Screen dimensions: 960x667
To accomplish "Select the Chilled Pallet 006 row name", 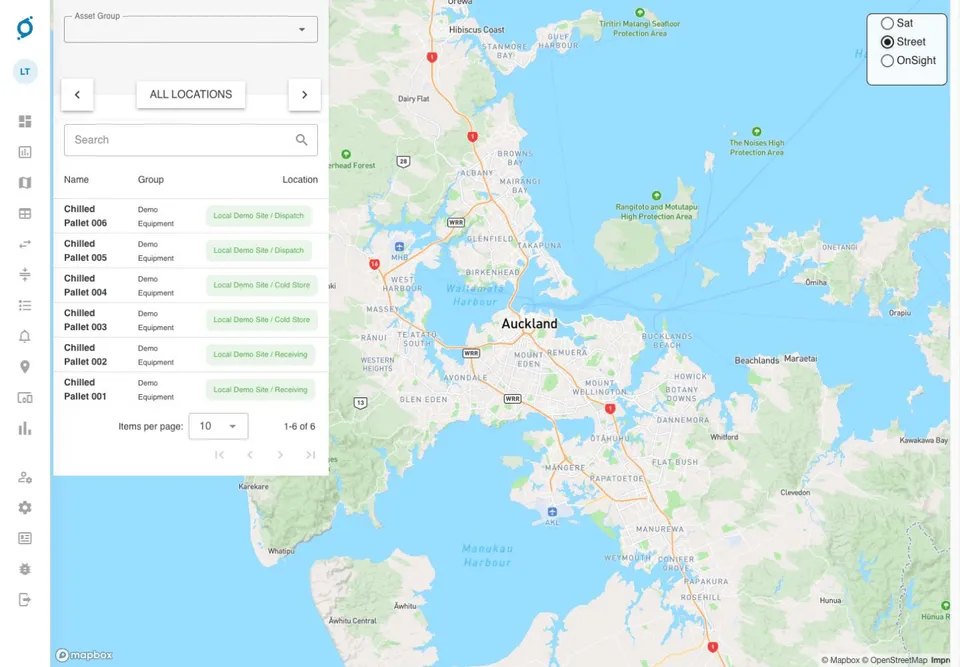I will (85, 216).
